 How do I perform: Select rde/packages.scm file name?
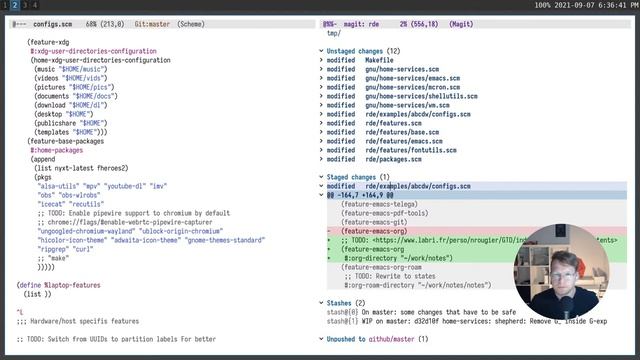(x=393, y=159)
